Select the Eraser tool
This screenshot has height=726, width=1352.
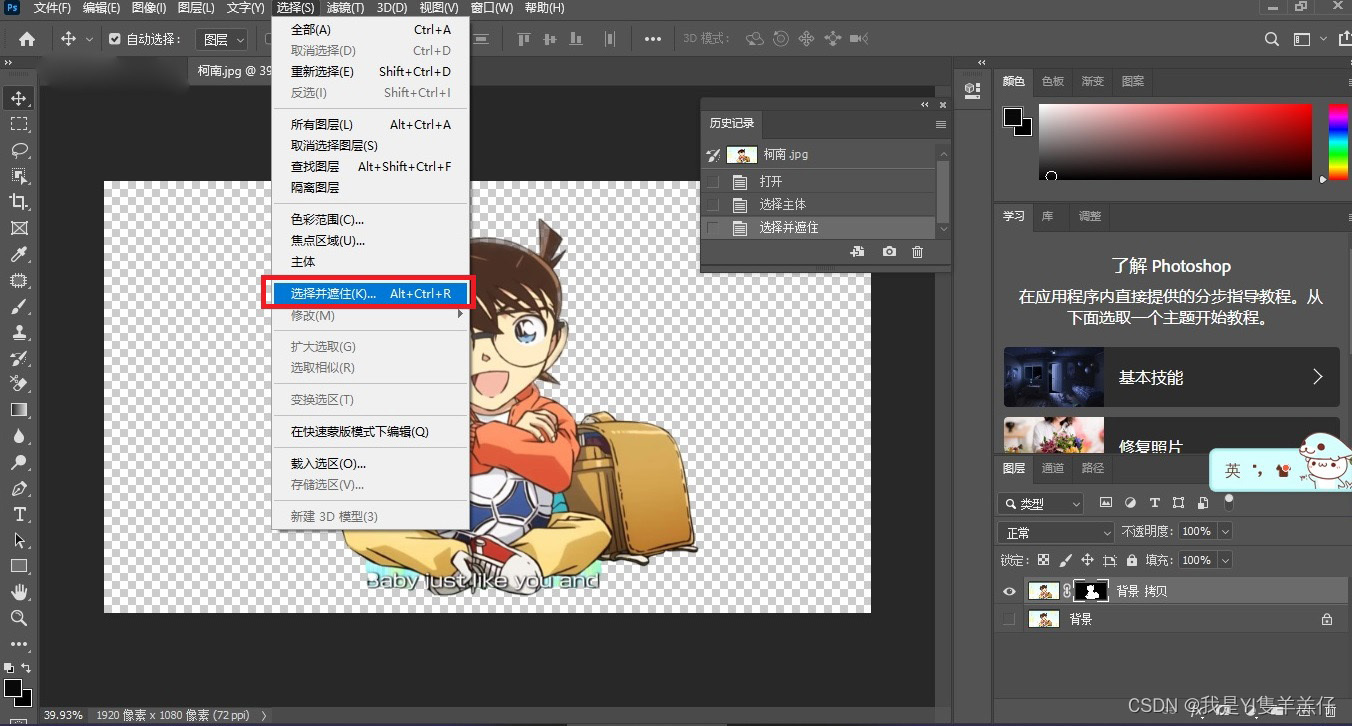click(x=19, y=384)
